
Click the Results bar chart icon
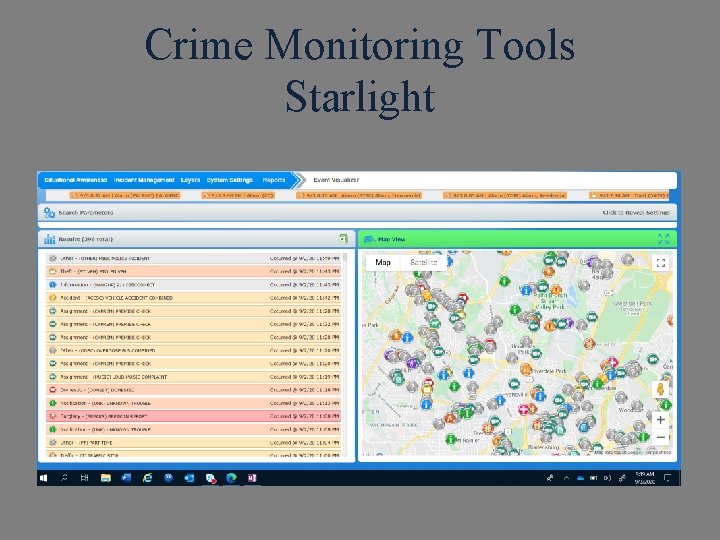pyautogui.click(x=49, y=239)
